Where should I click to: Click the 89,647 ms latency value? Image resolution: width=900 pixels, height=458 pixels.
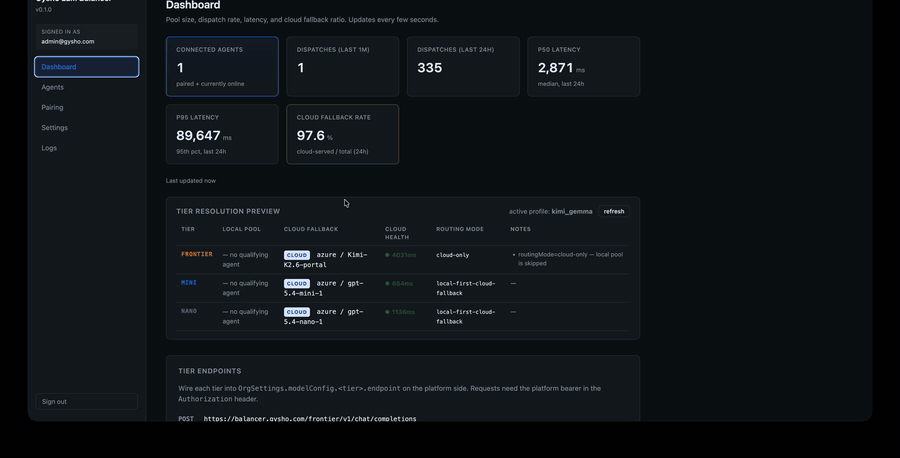tap(204, 135)
